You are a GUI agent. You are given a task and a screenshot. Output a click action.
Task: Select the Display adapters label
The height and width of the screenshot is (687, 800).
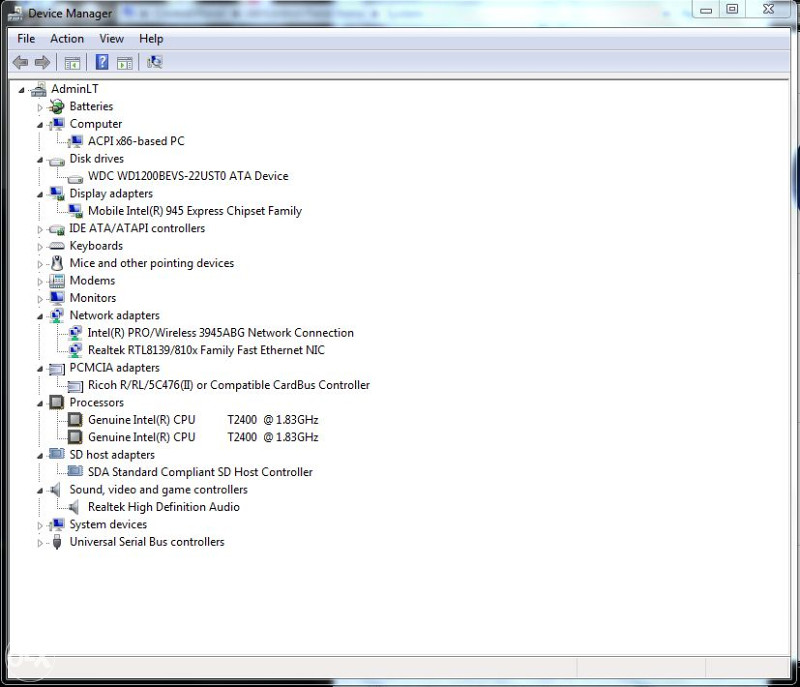point(111,194)
